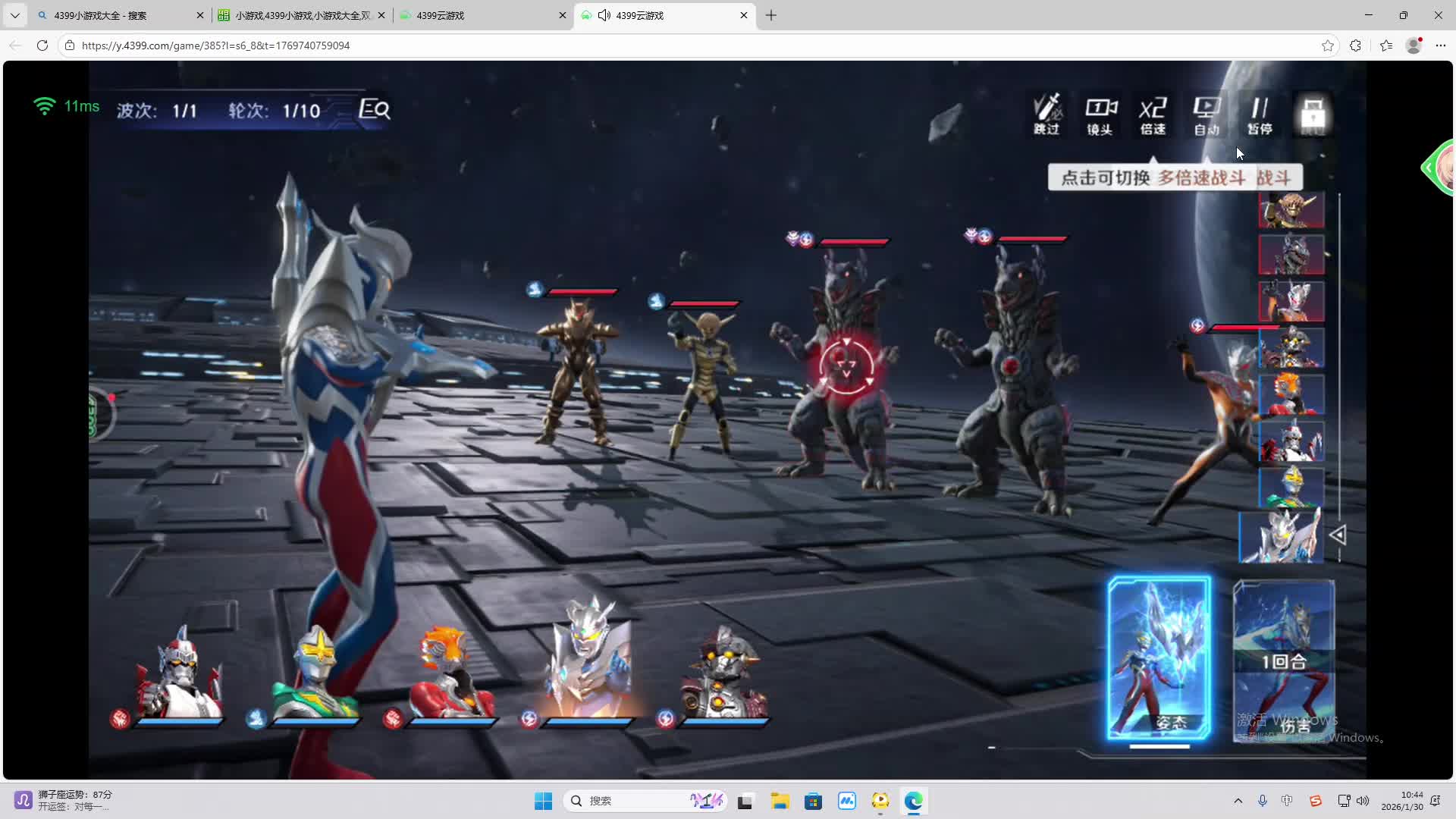Target the enemy marked with red crosshair
Screen dimensions: 1456x819
point(846,367)
